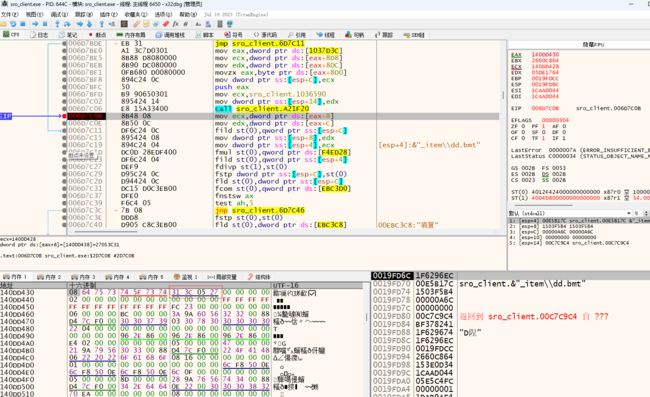Click the Stop debugging square icon
The image size is (650, 397).
23,24
